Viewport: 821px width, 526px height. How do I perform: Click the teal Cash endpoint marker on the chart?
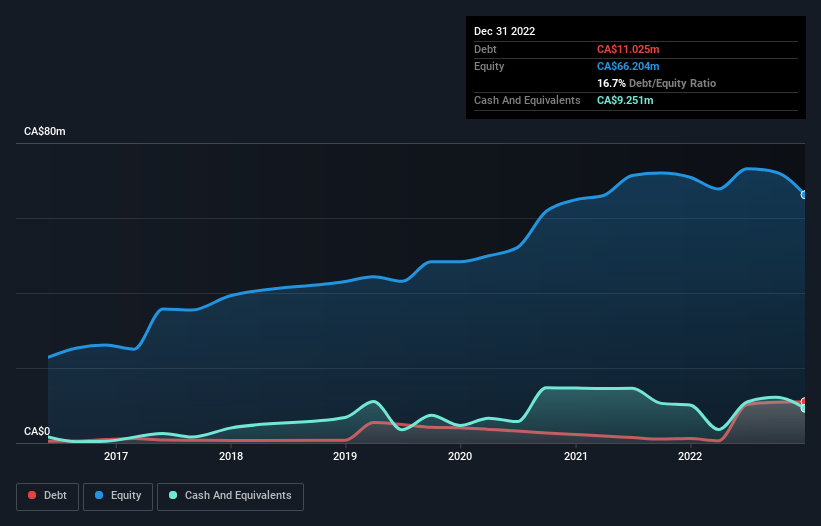[804, 408]
